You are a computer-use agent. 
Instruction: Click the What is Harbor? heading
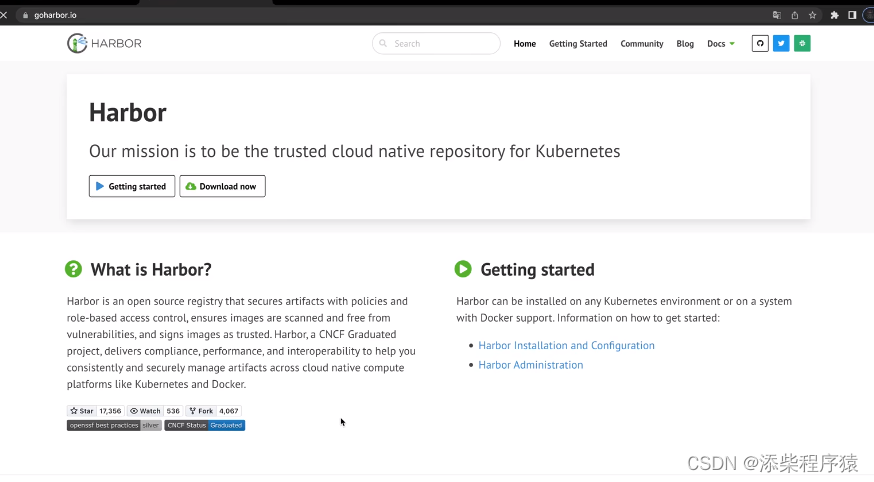151,270
